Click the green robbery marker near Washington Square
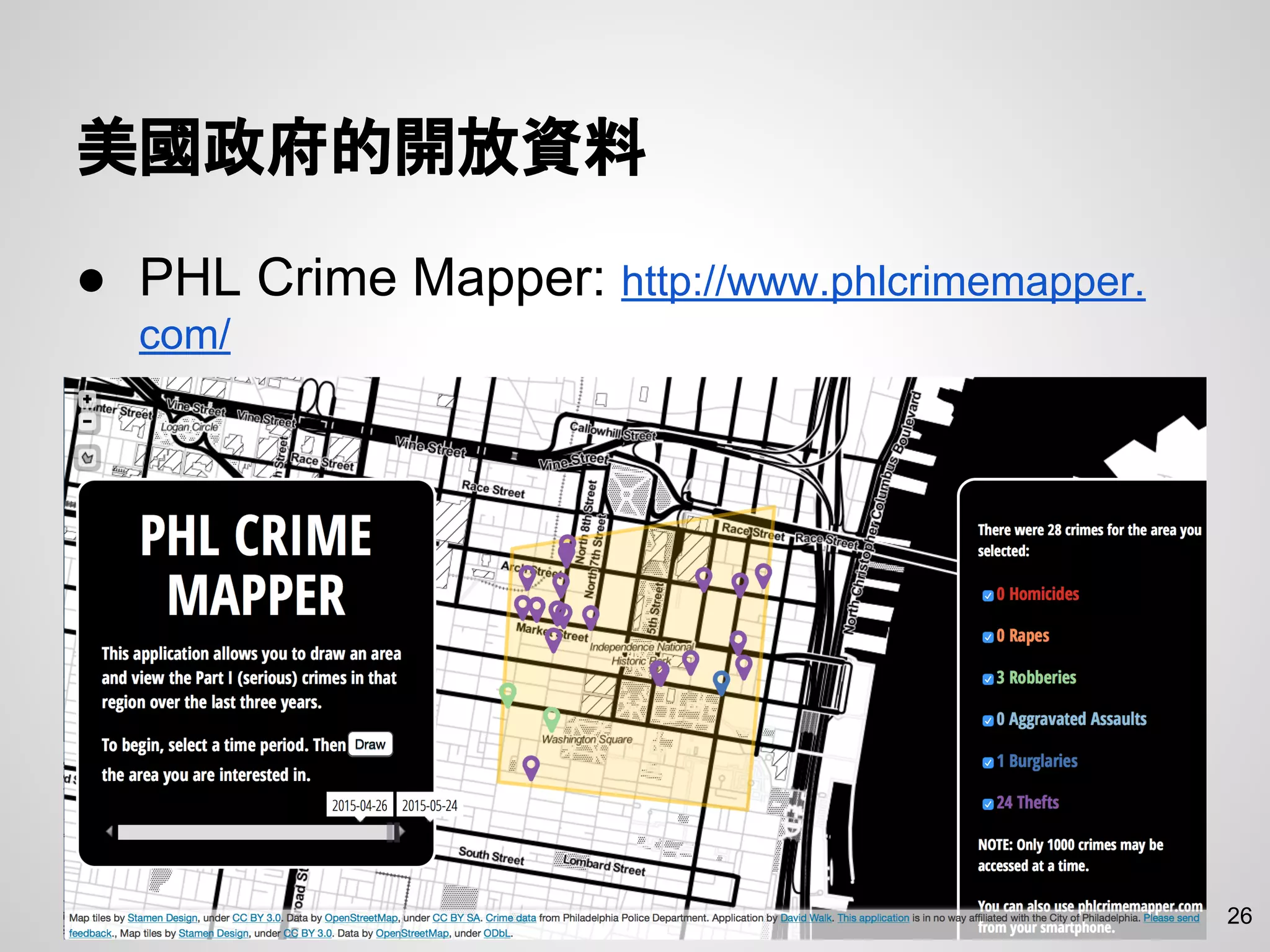Viewport: 1270px width, 952px height. 551,720
